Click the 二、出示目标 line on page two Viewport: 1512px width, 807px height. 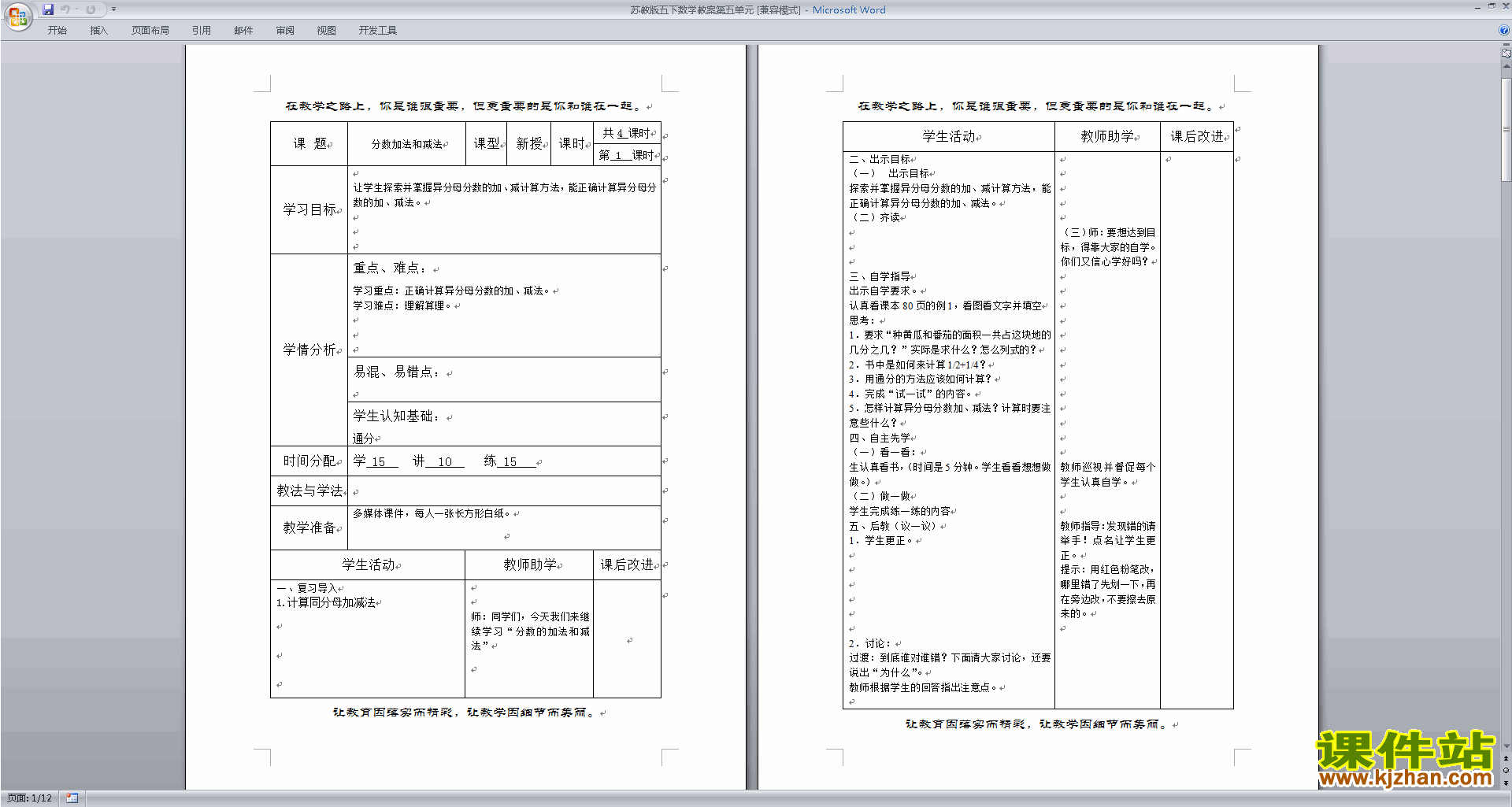(x=880, y=159)
